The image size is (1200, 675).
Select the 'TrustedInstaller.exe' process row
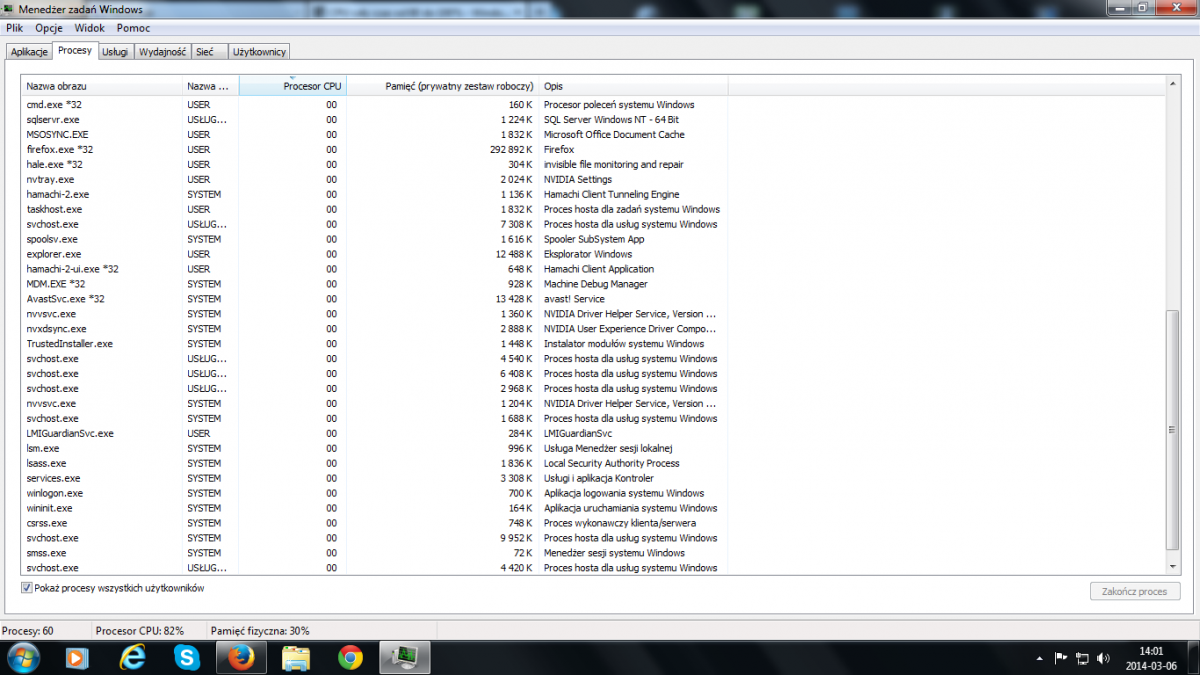point(375,343)
